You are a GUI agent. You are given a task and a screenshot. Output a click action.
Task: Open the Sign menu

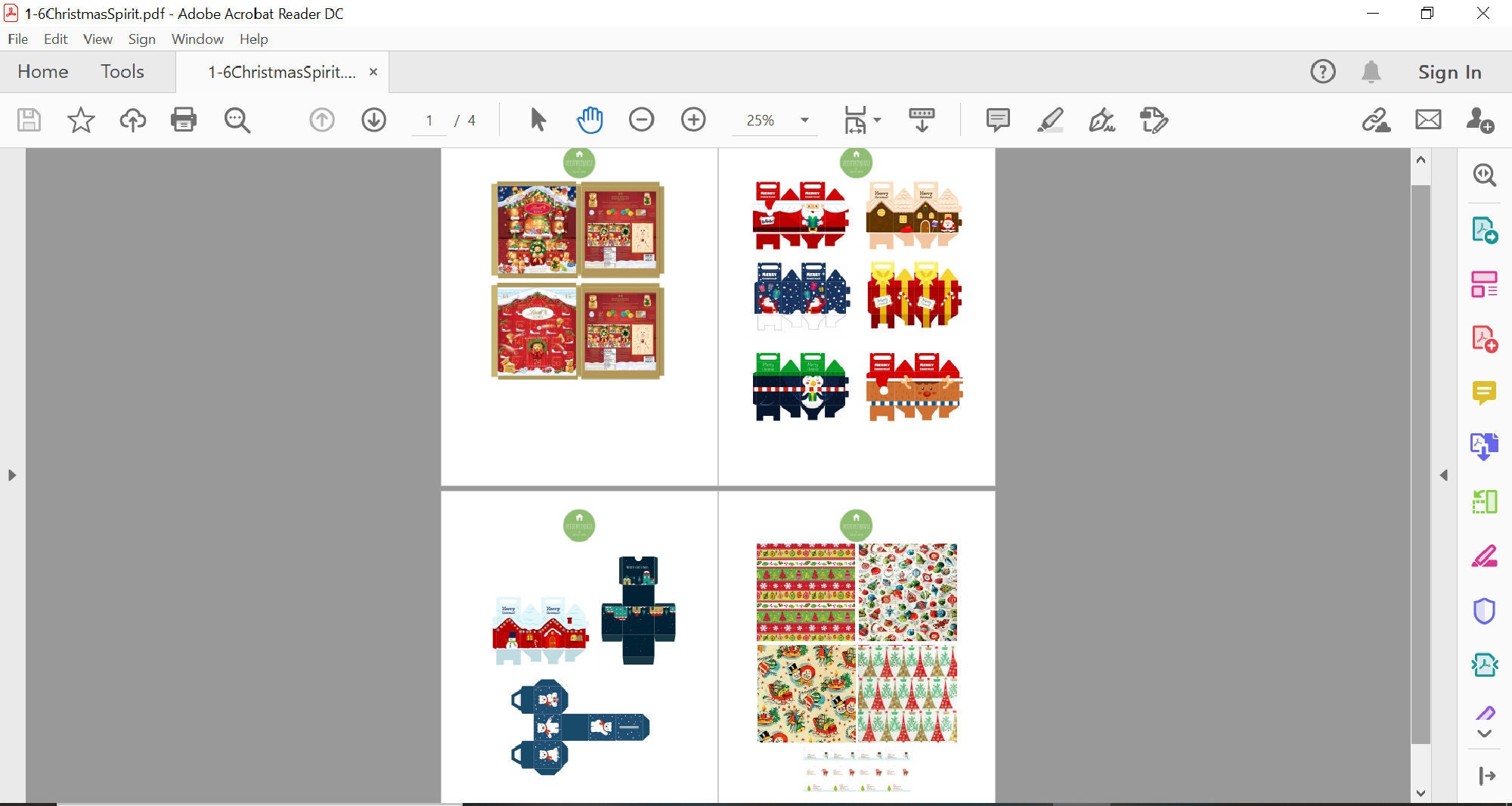(x=141, y=39)
